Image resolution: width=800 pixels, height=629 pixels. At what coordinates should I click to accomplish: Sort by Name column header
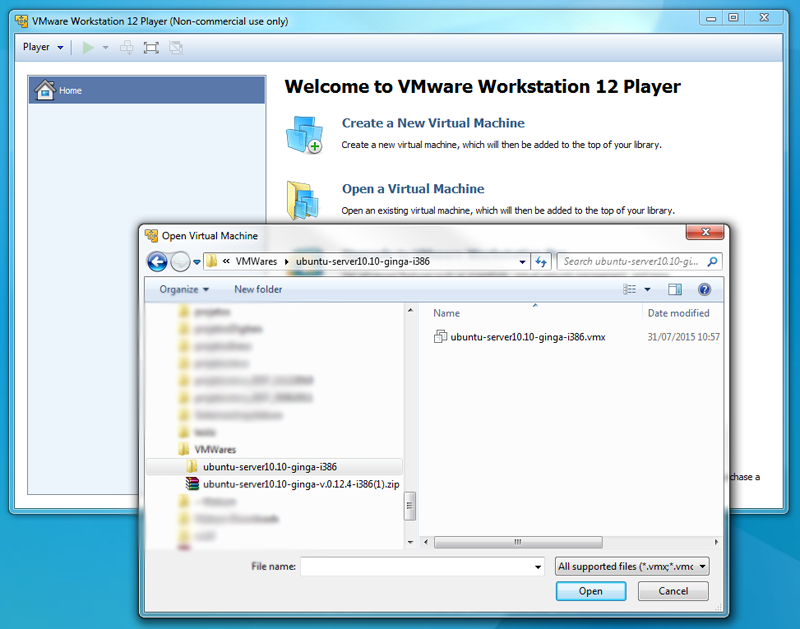coord(446,313)
